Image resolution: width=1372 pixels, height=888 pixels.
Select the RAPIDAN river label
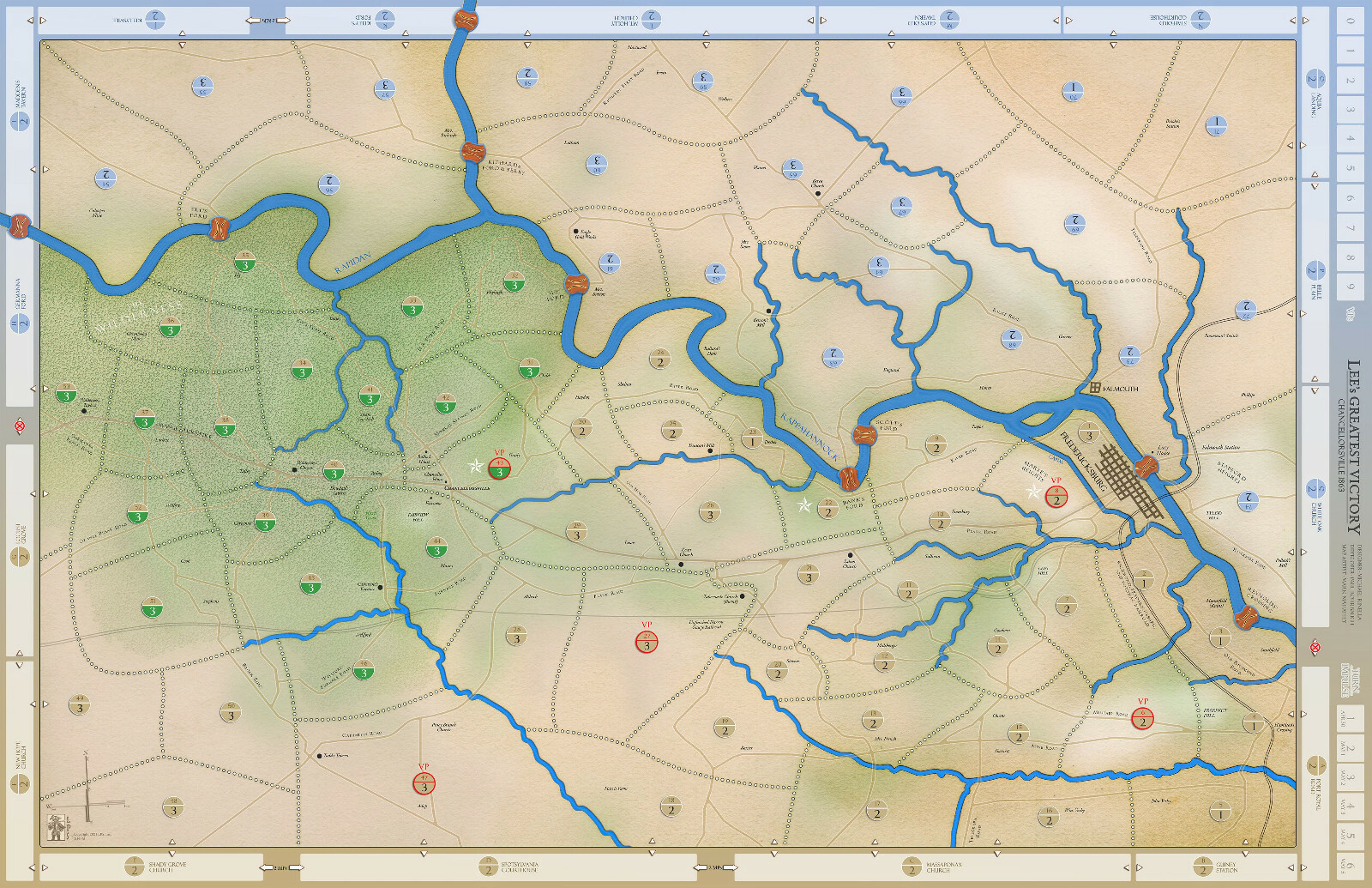(353, 263)
